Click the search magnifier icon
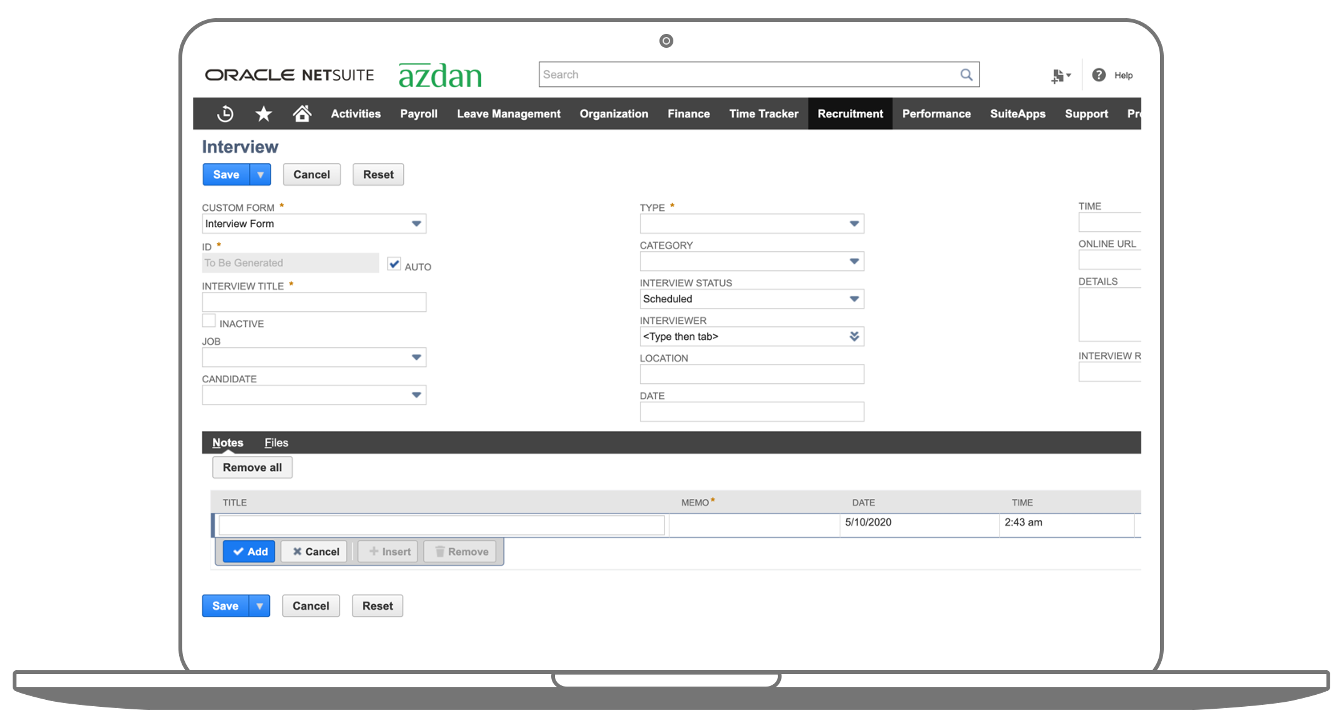This screenshot has width=1341, height=722. tap(965, 74)
